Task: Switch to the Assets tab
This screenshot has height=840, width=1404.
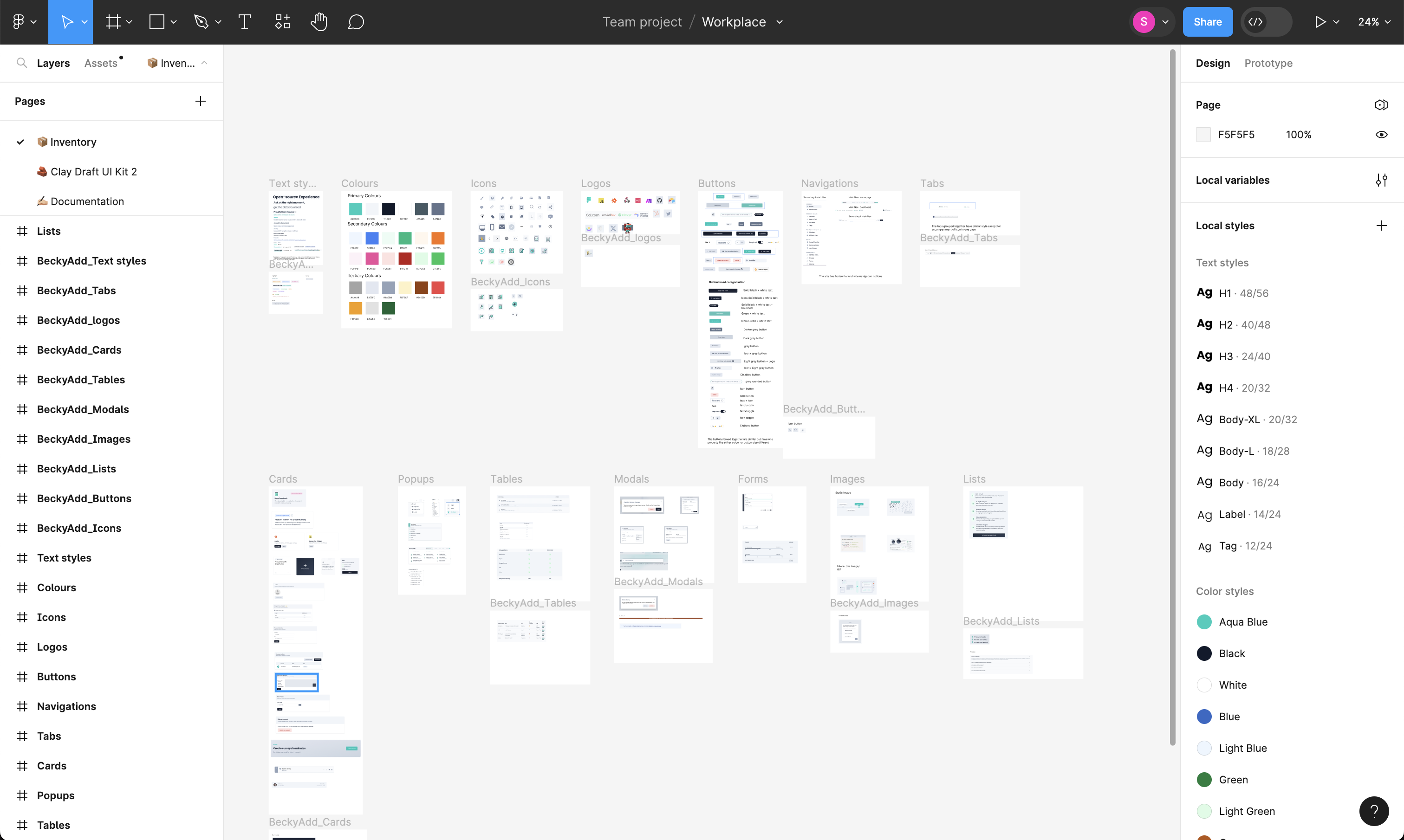Action: pos(101,63)
